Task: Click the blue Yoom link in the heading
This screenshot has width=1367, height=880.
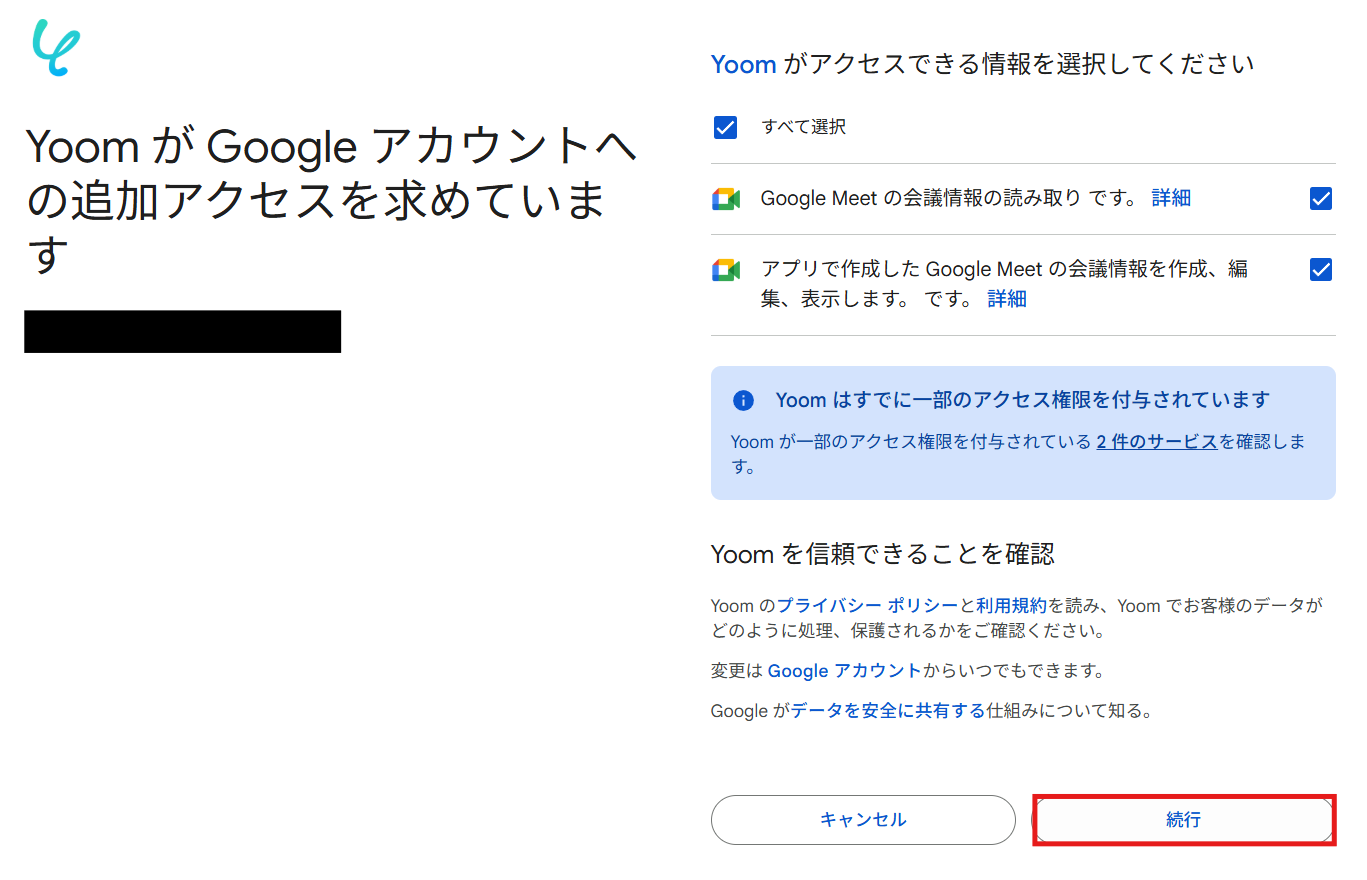Action: tap(743, 65)
